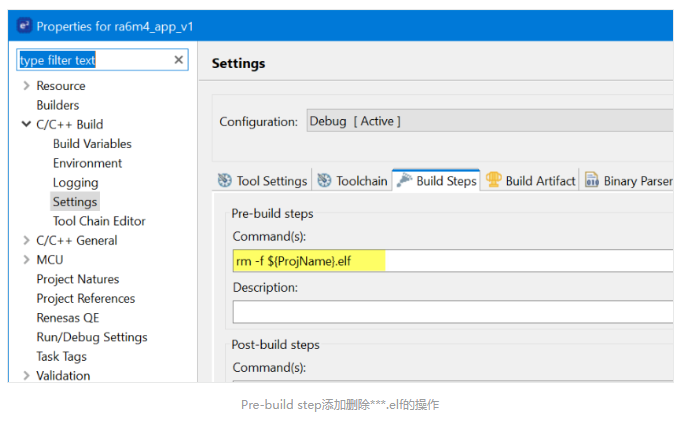Image resolution: width=683 pixels, height=422 pixels.
Task: Collapse the C/C++ Build tree node
Action: point(26,124)
